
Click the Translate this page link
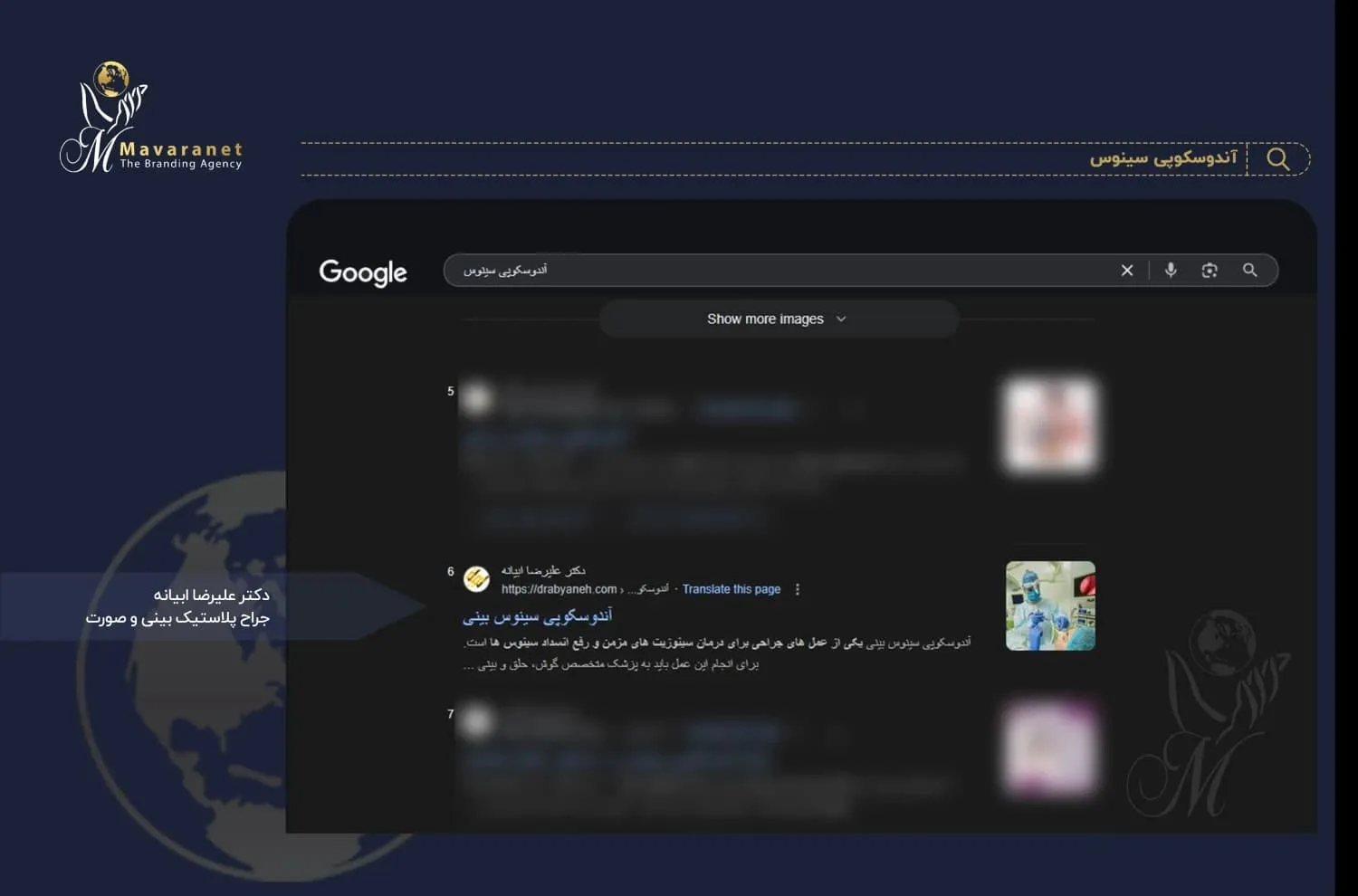(x=731, y=589)
